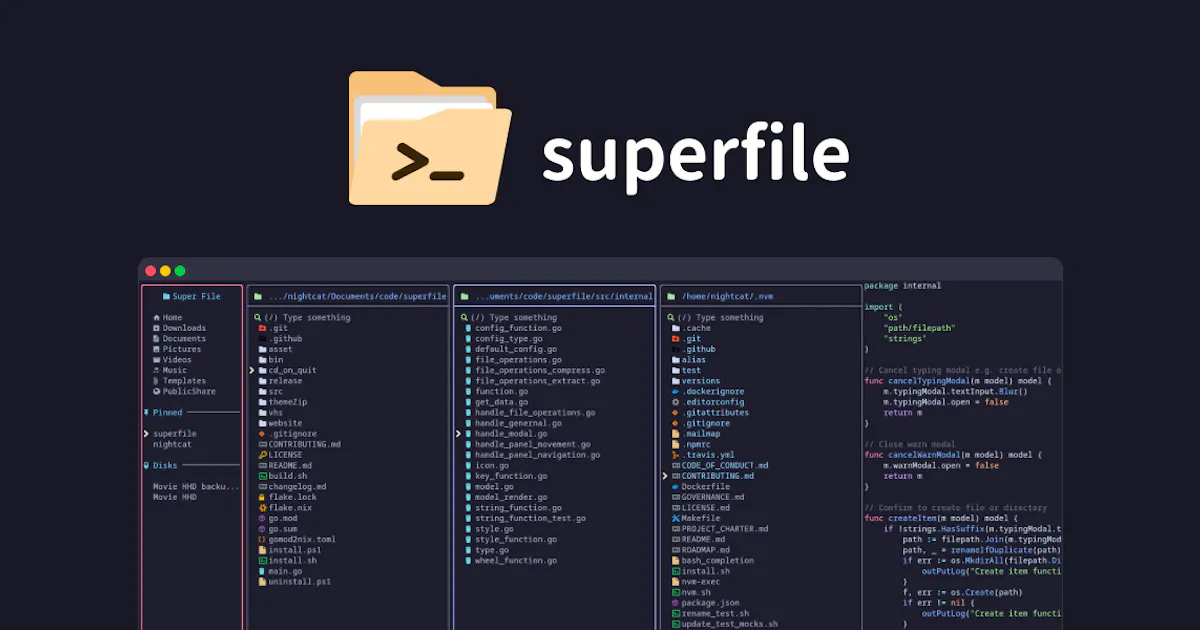1200x630 pixels.
Task: Click the whale icon next to Dockerfile
Action: tap(676, 487)
